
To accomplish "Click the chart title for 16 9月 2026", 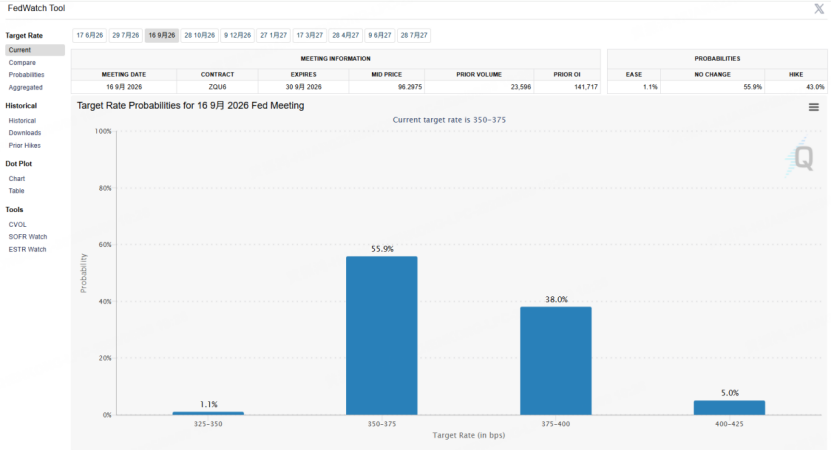I will tap(190, 105).
